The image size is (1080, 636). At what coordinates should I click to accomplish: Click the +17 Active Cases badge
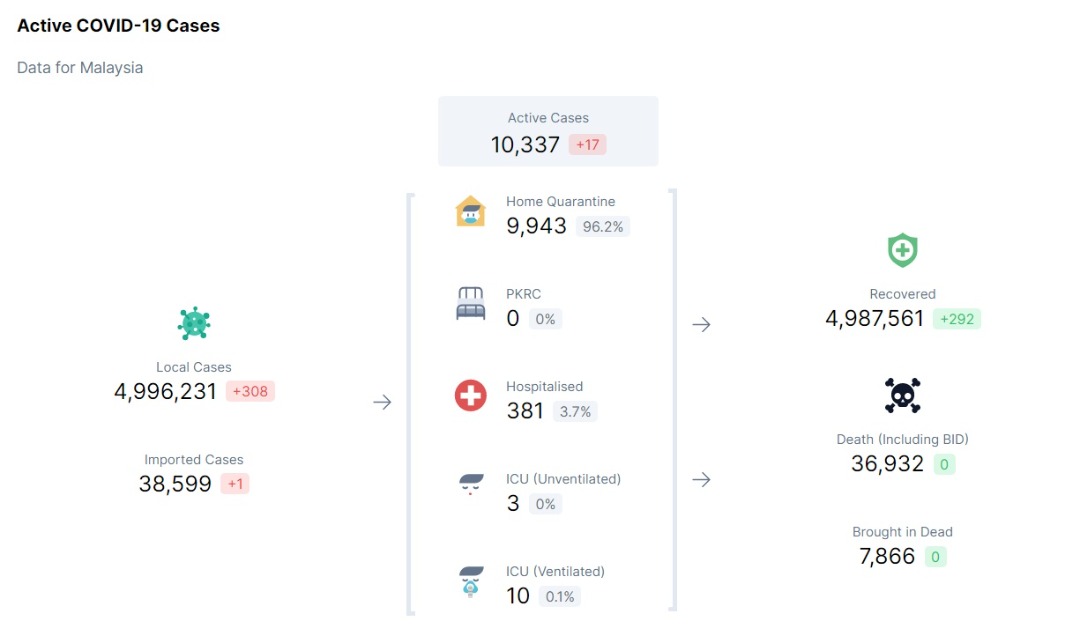(588, 145)
